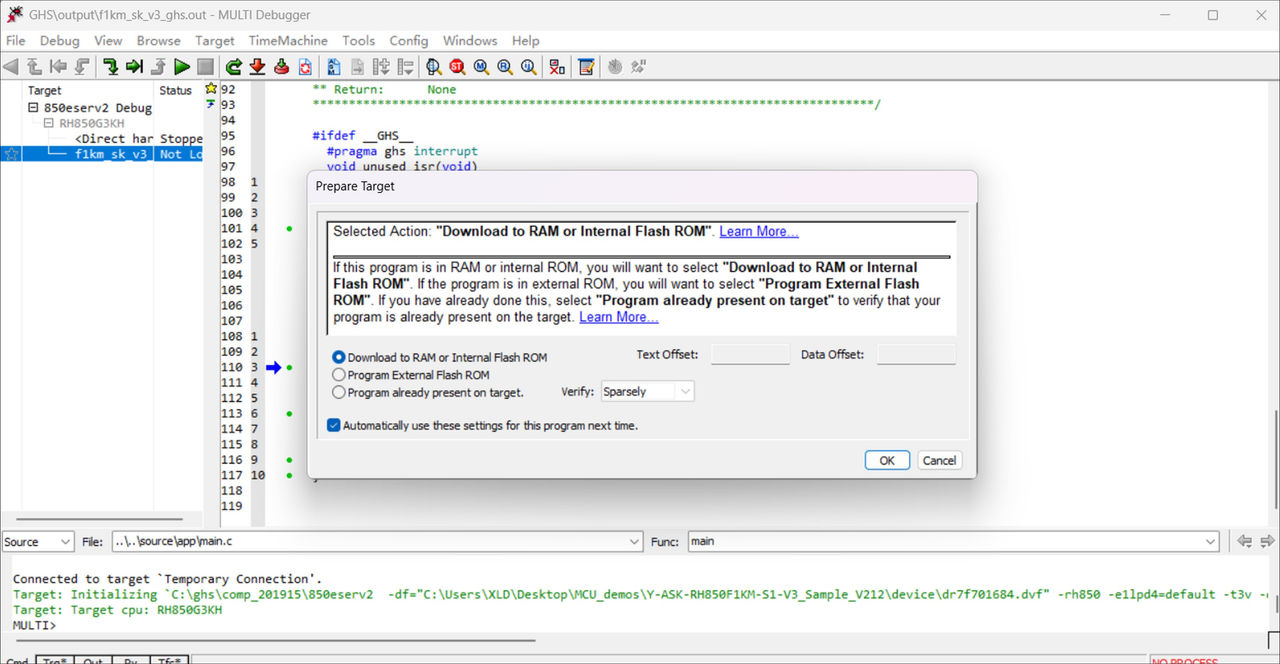Click the star icon beside f1km_sk_v3 row
1280x664 pixels.
(12, 154)
